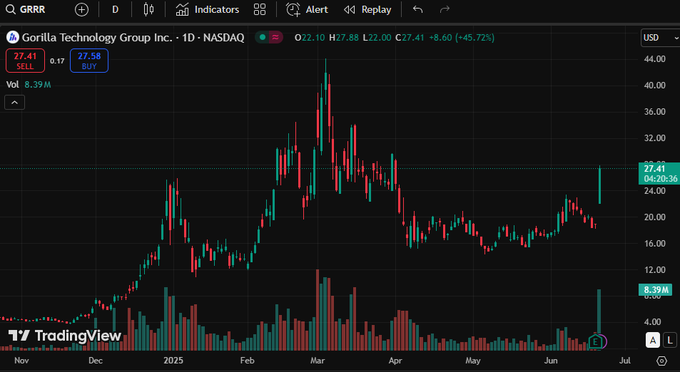Click the Jun label on time axis

pyautogui.click(x=551, y=361)
